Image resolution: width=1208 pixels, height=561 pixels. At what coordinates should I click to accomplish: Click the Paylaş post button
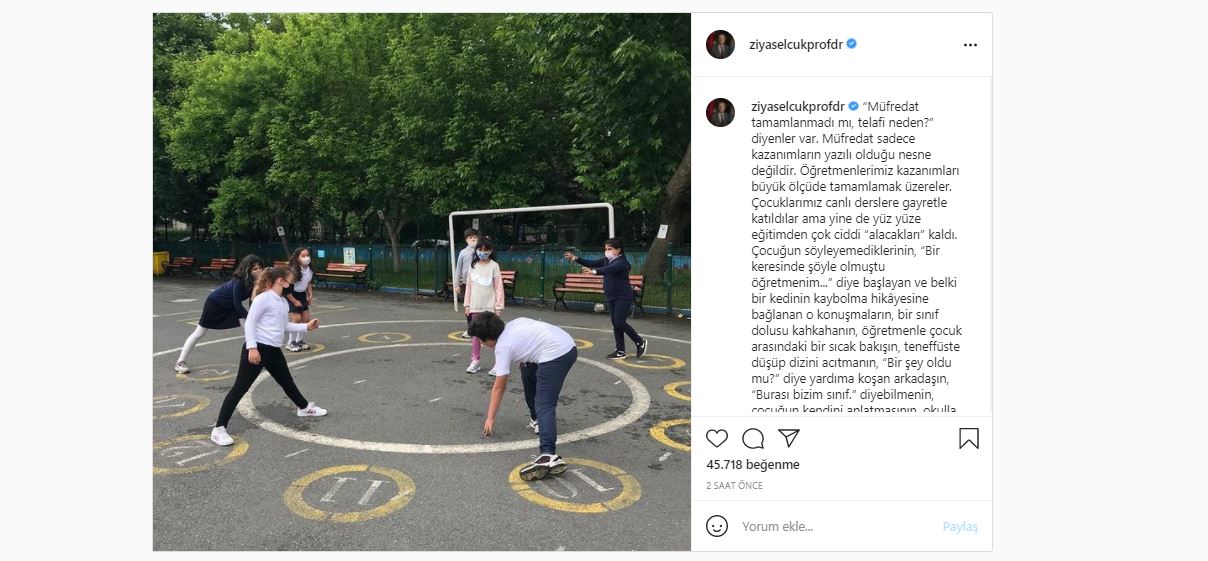coord(960,527)
